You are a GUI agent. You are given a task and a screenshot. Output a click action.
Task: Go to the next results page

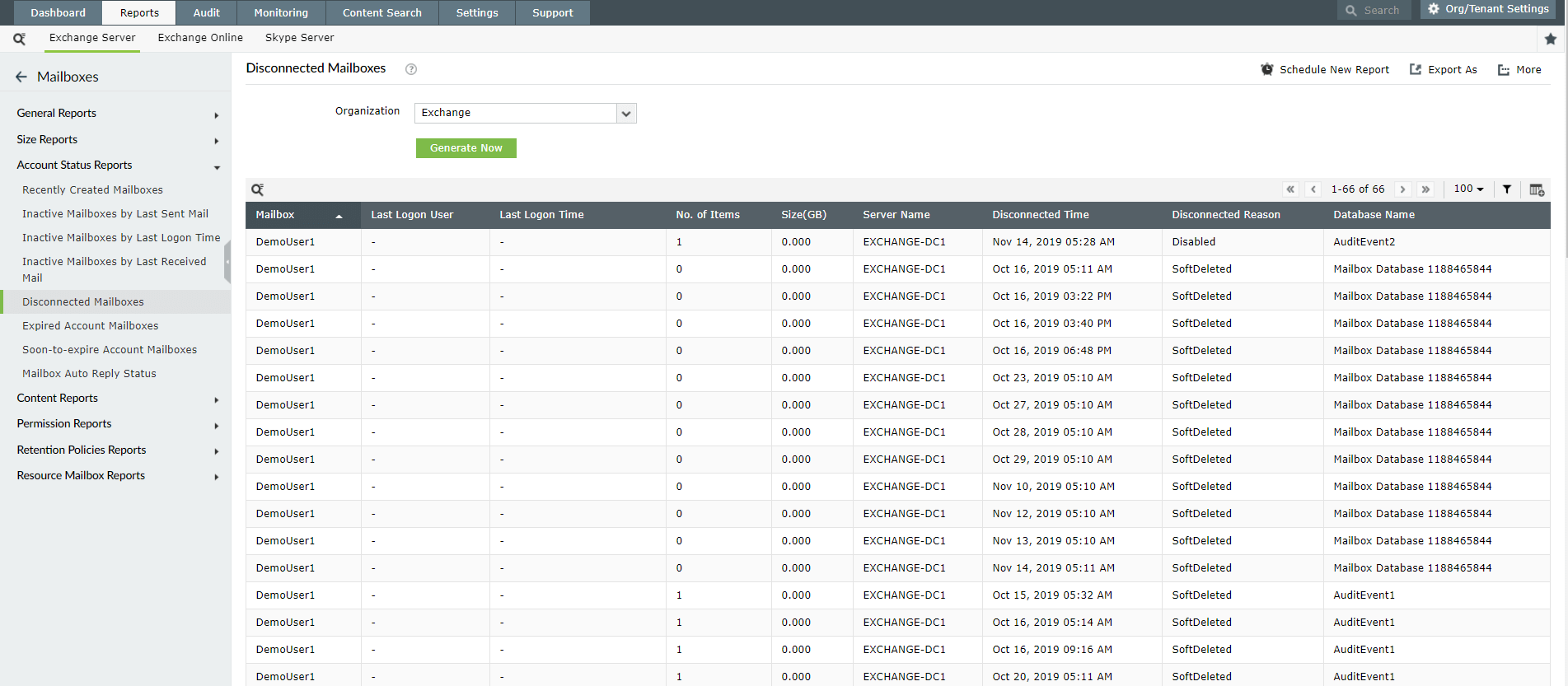pos(1402,189)
